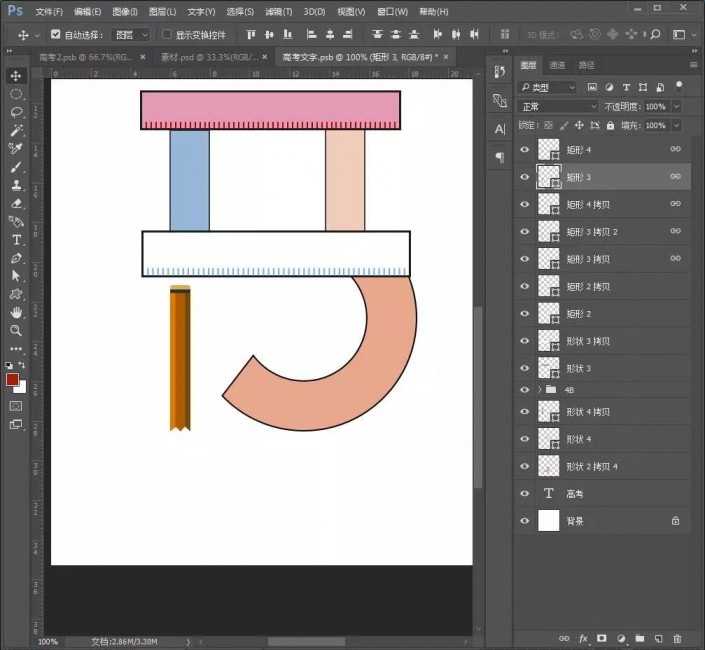Switch to the 路径 tab
705x650 pixels.
coord(586,65)
